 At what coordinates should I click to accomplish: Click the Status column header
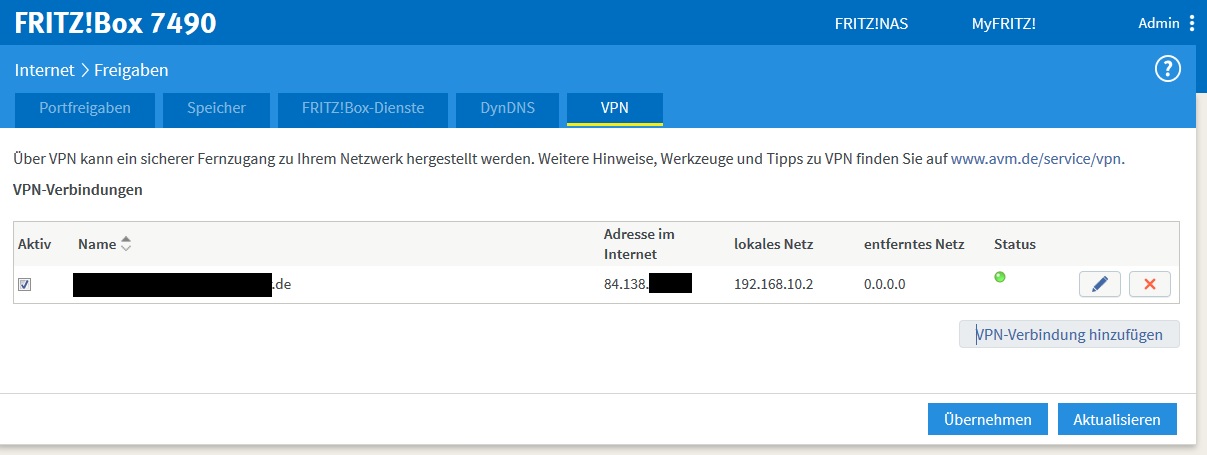pos(1015,244)
